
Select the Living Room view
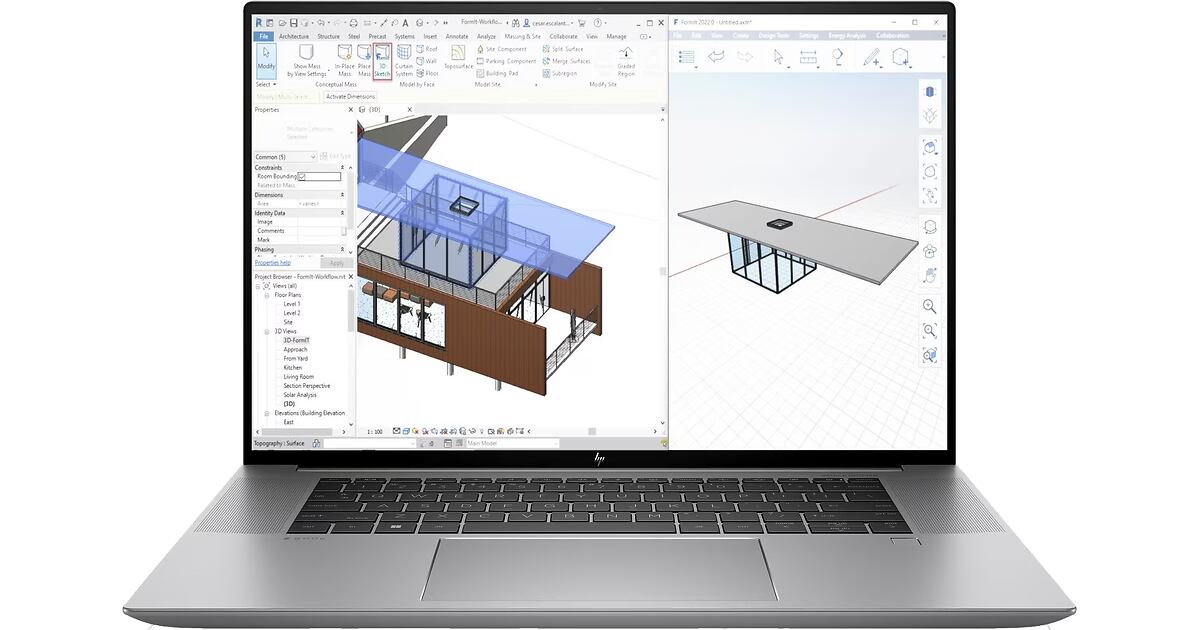coord(298,377)
